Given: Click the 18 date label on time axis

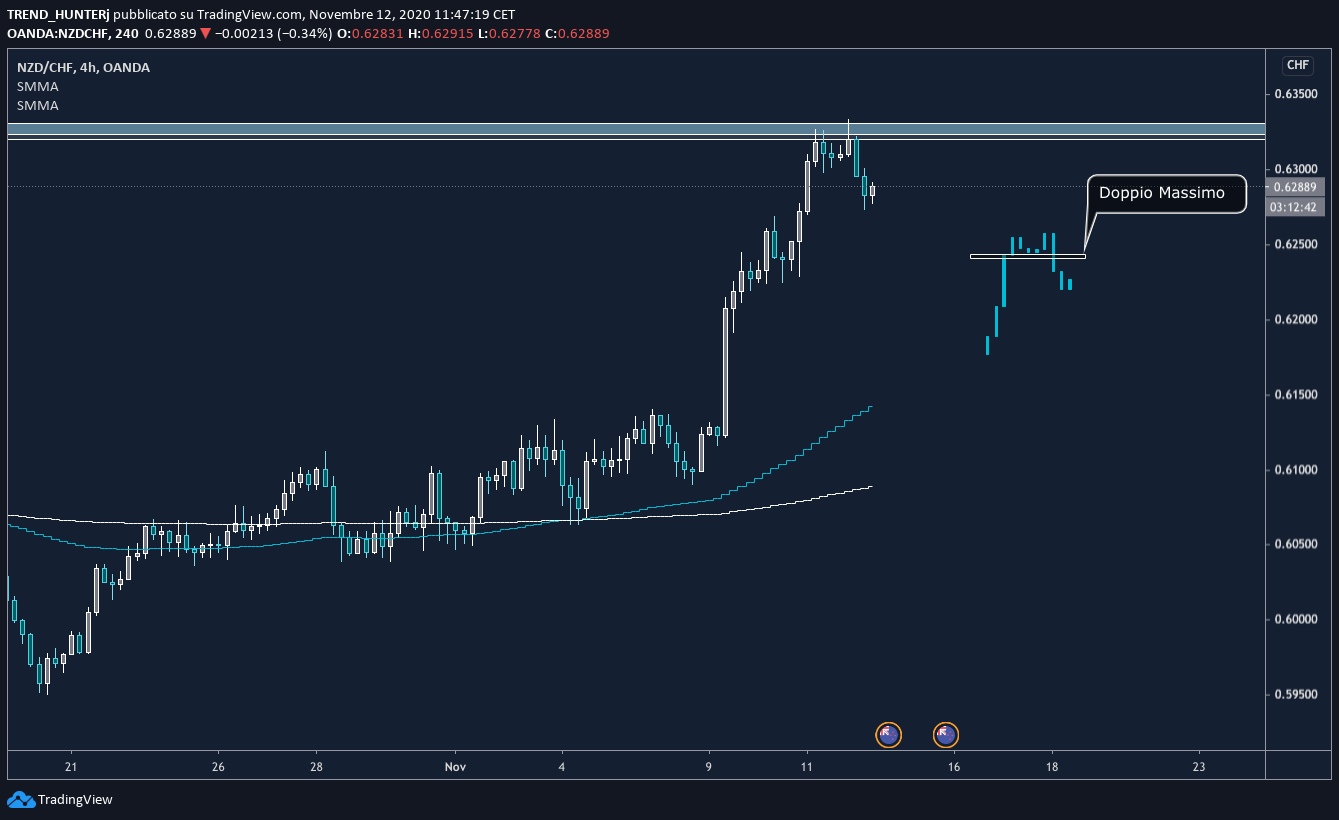Looking at the screenshot, I should point(1052,767).
